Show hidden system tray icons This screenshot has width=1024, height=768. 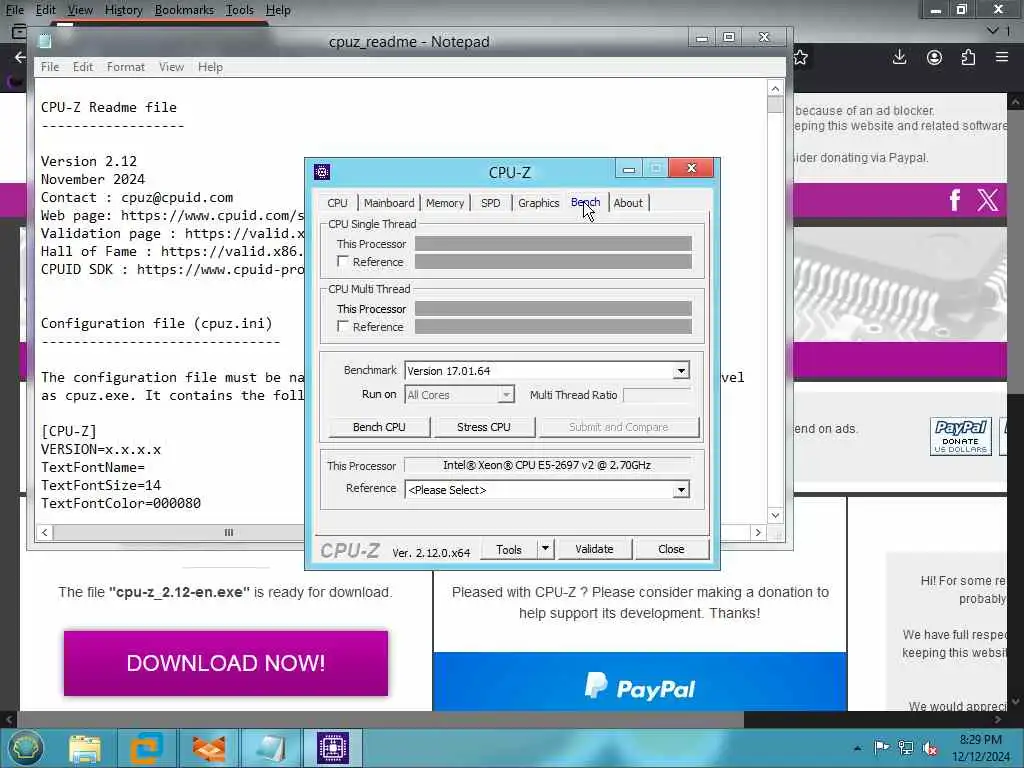857,748
